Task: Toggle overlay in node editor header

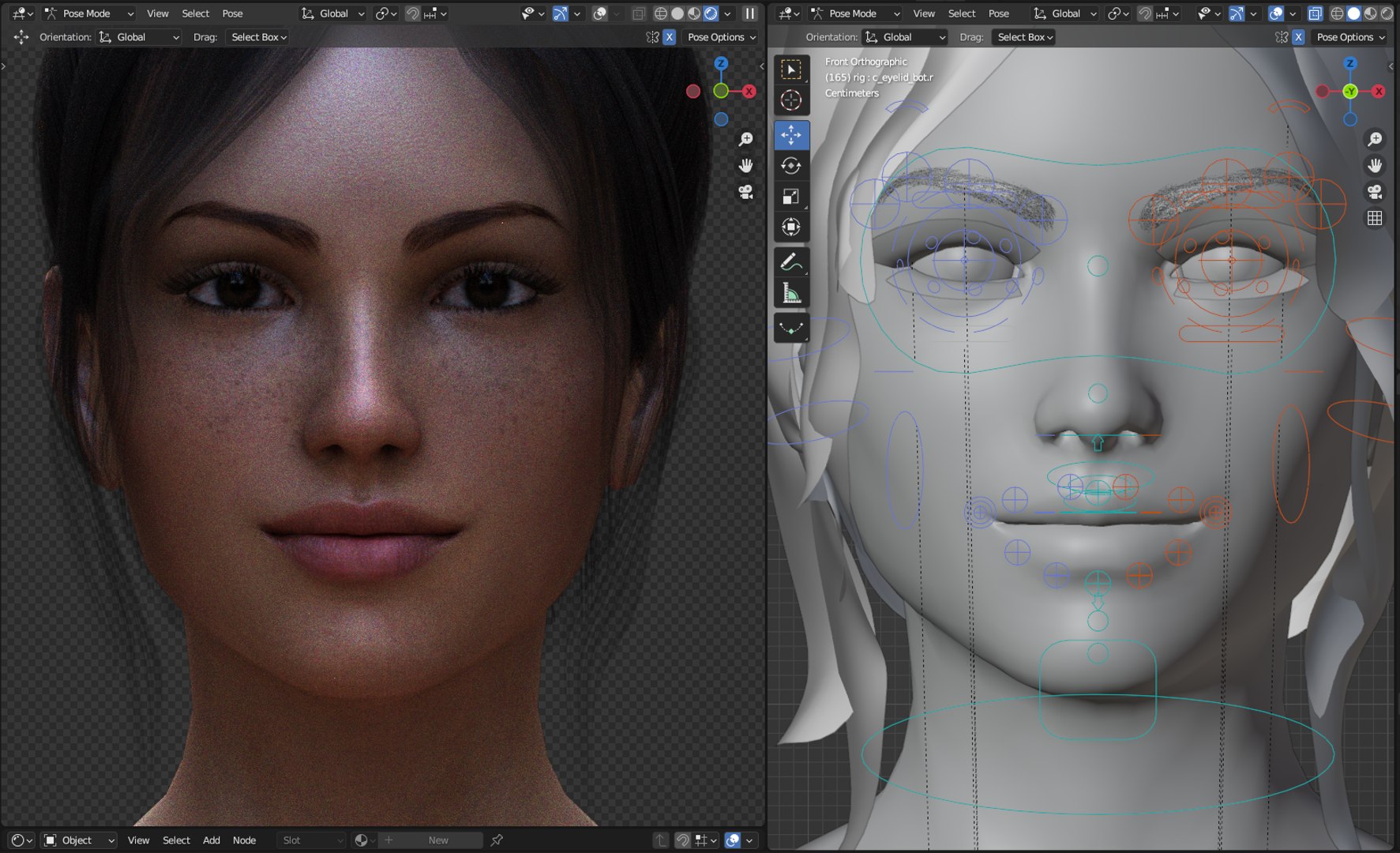Action: coord(732,840)
